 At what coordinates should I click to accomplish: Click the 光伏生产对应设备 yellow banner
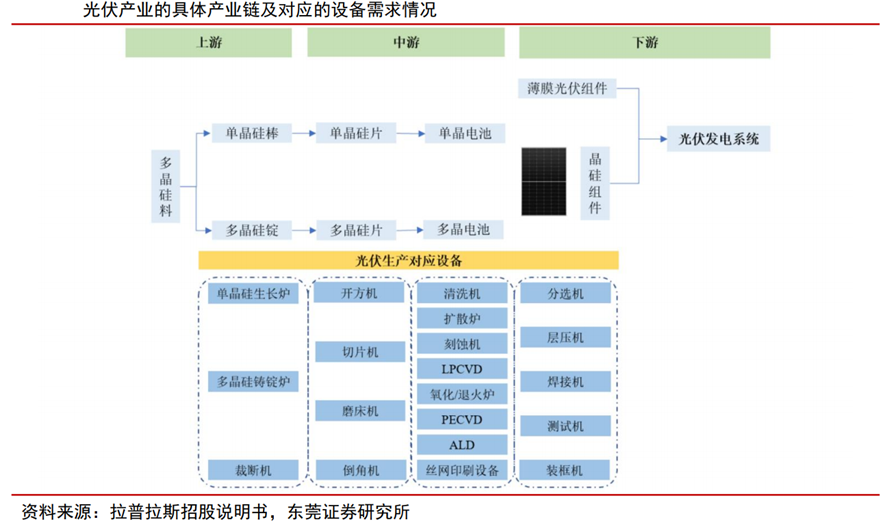[x=408, y=260]
